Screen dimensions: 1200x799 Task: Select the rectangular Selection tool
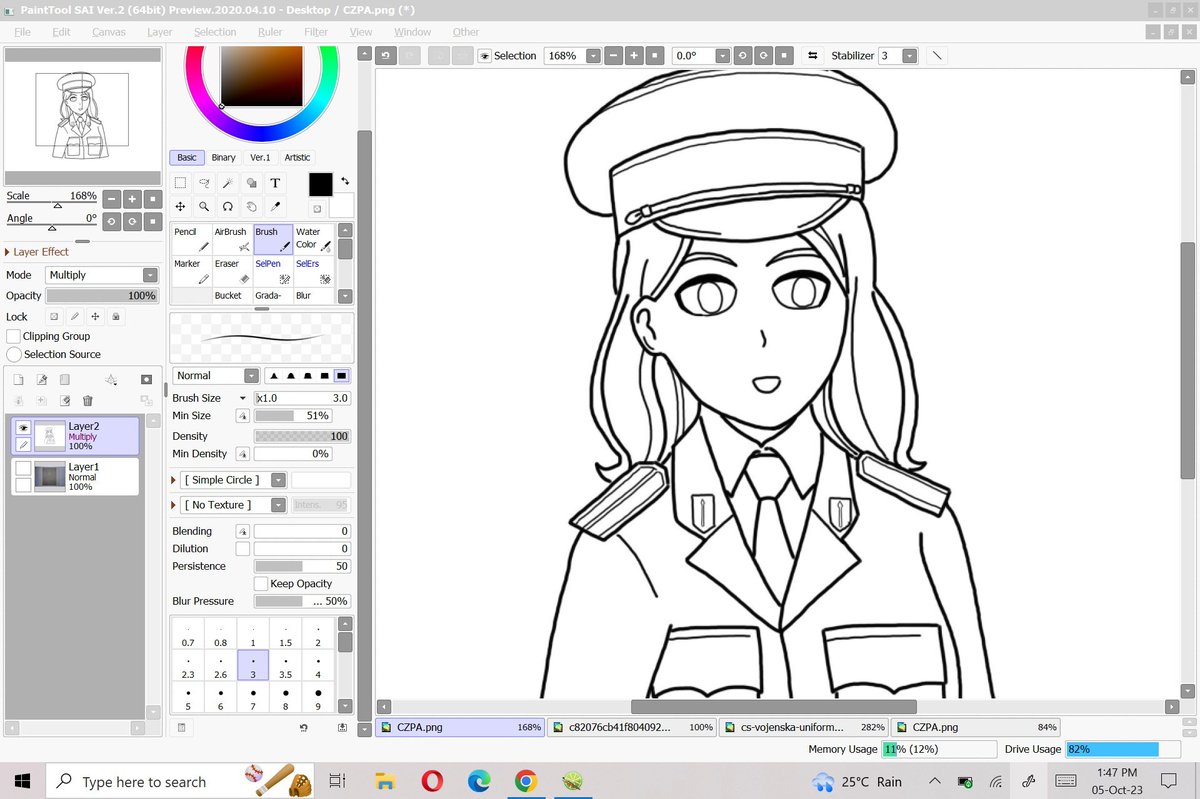[180, 183]
